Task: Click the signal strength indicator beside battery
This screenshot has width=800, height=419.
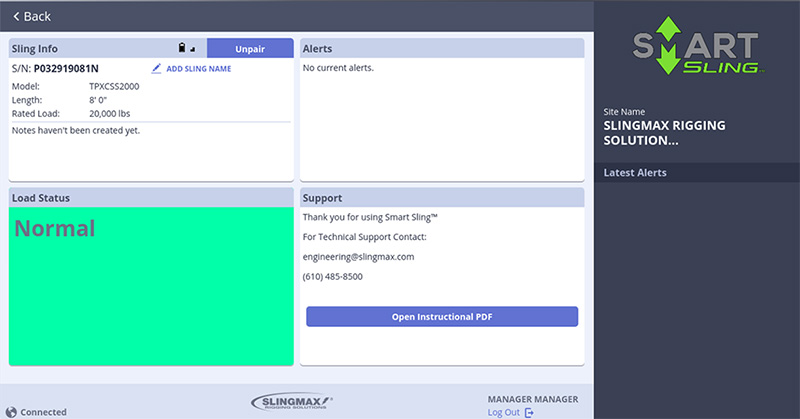Action: [x=193, y=50]
